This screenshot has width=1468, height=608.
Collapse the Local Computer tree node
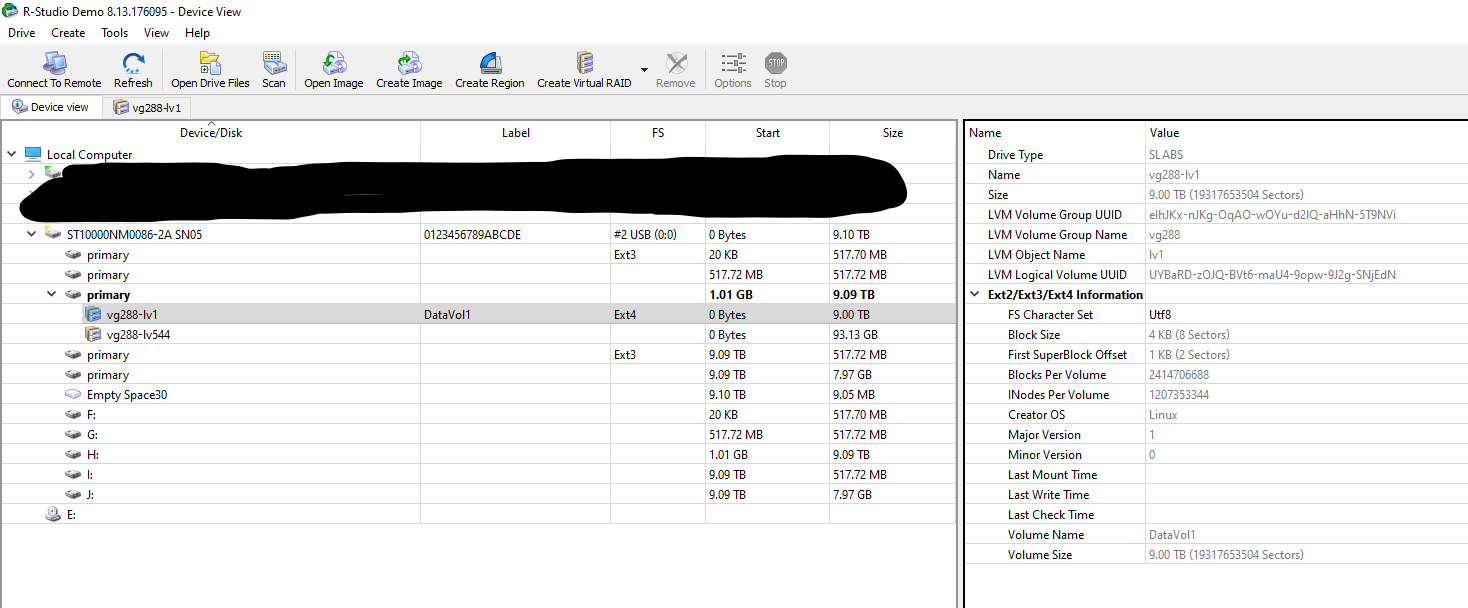[12, 155]
